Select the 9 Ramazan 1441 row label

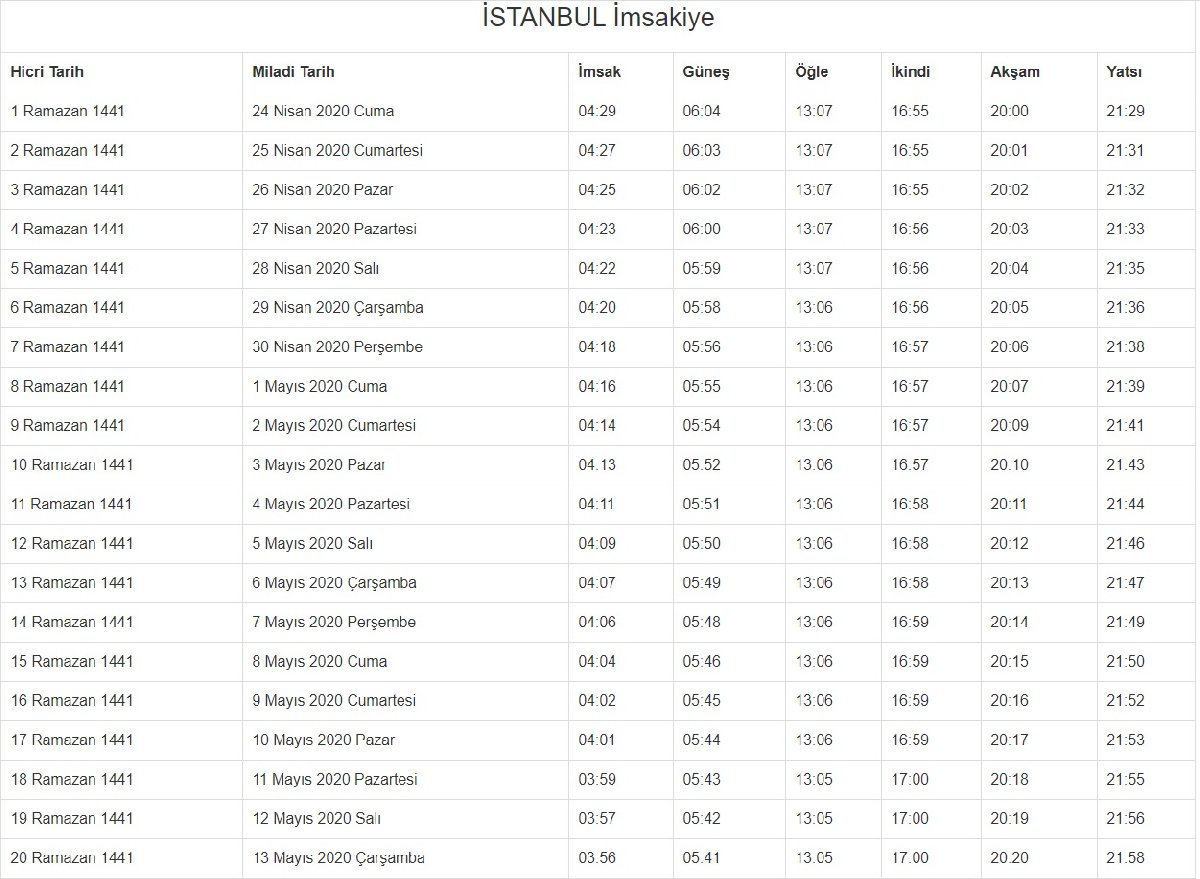[67, 425]
